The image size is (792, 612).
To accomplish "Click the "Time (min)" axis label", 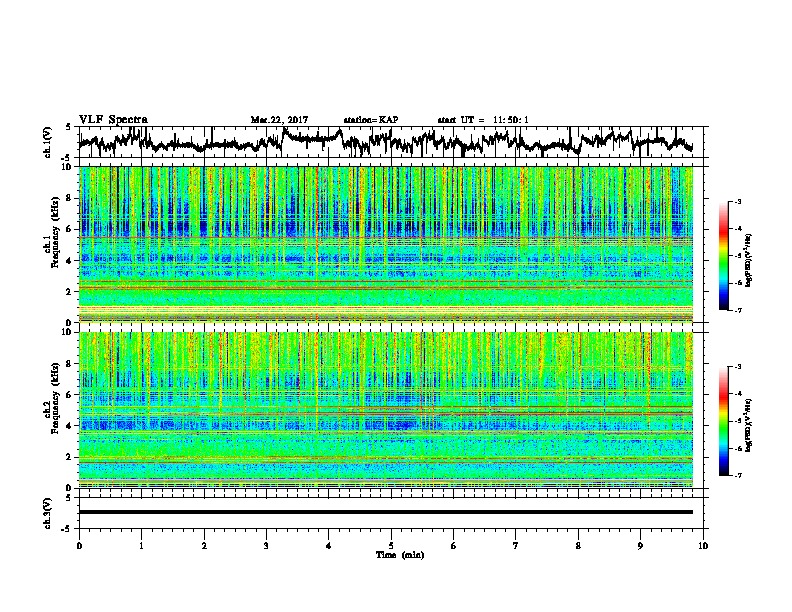I will (400, 555).
